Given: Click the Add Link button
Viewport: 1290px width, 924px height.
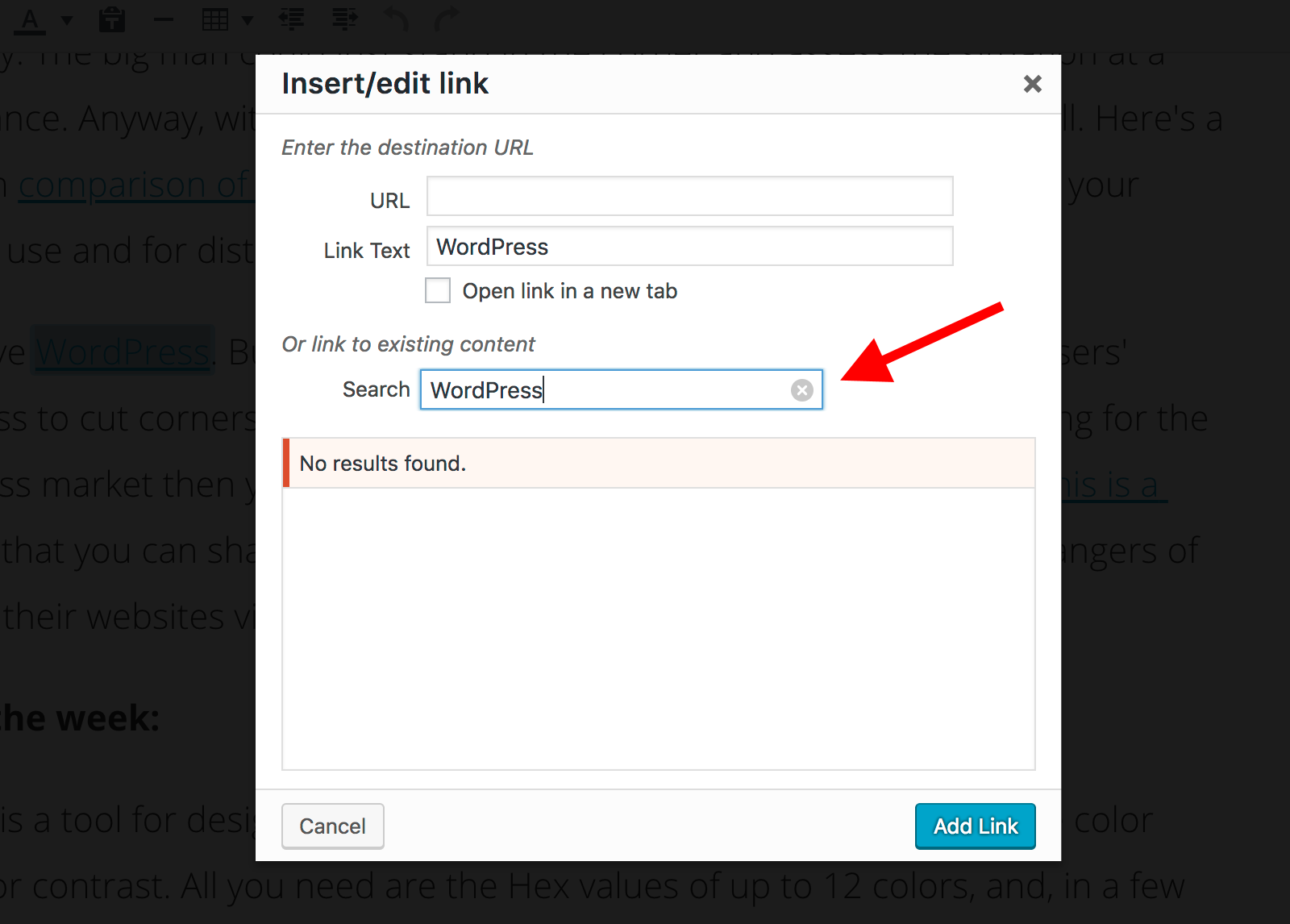Looking at the screenshot, I should pyautogui.click(x=976, y=826).
